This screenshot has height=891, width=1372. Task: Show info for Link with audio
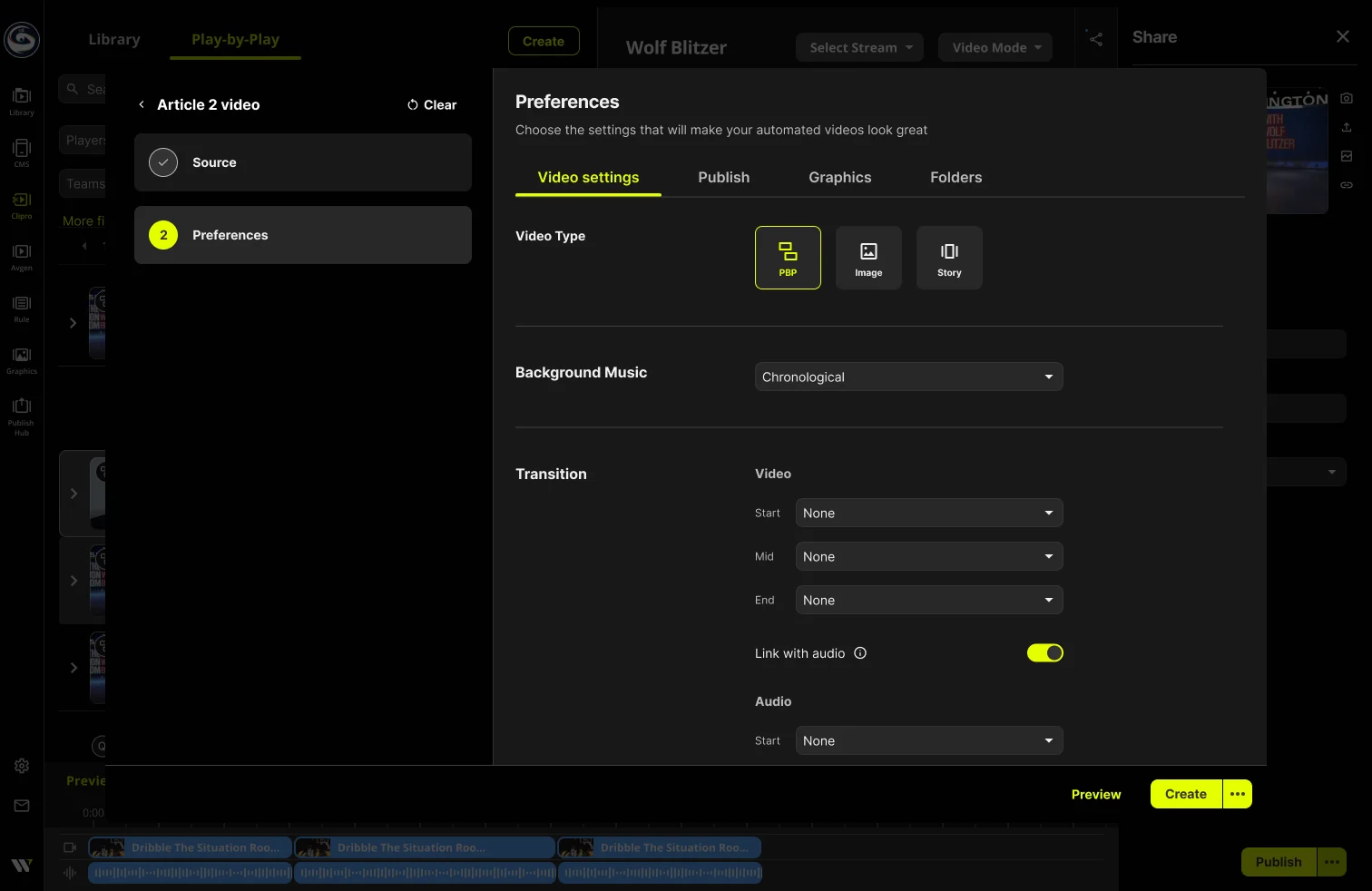(x=860, y=653)
